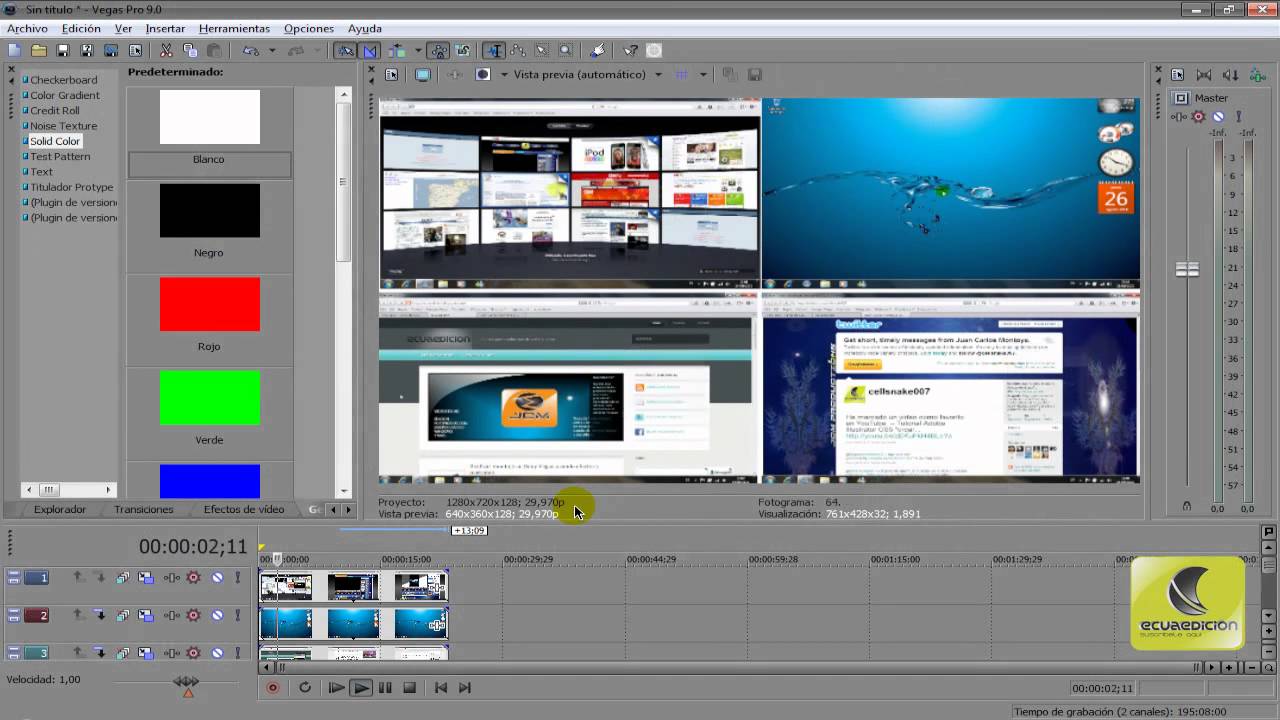
Task: Create a new project with toolbar icon
Action: [x=14, y=50]
